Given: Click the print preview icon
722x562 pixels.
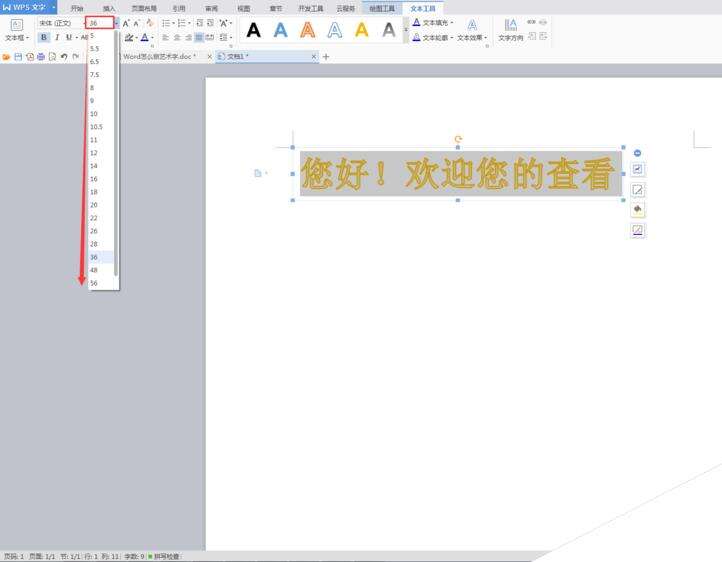Looking at the screenshot, I should pos(52,57).
